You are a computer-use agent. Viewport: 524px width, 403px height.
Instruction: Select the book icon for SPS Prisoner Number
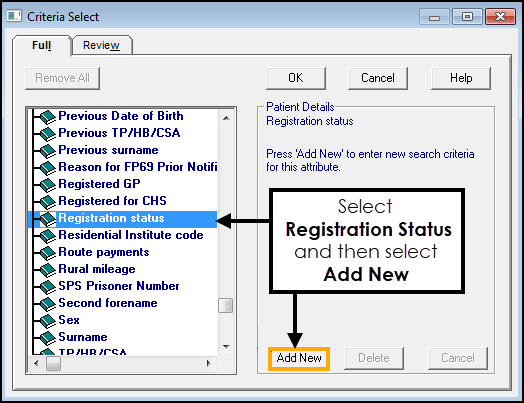point(48,286)
